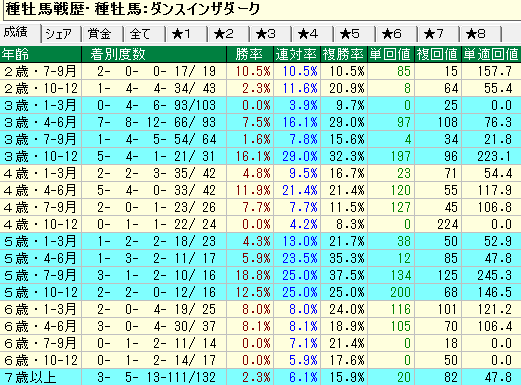Open the ★1 star tab
The width and height of the screenshot is (521, 385).
[x=186, y=34]
